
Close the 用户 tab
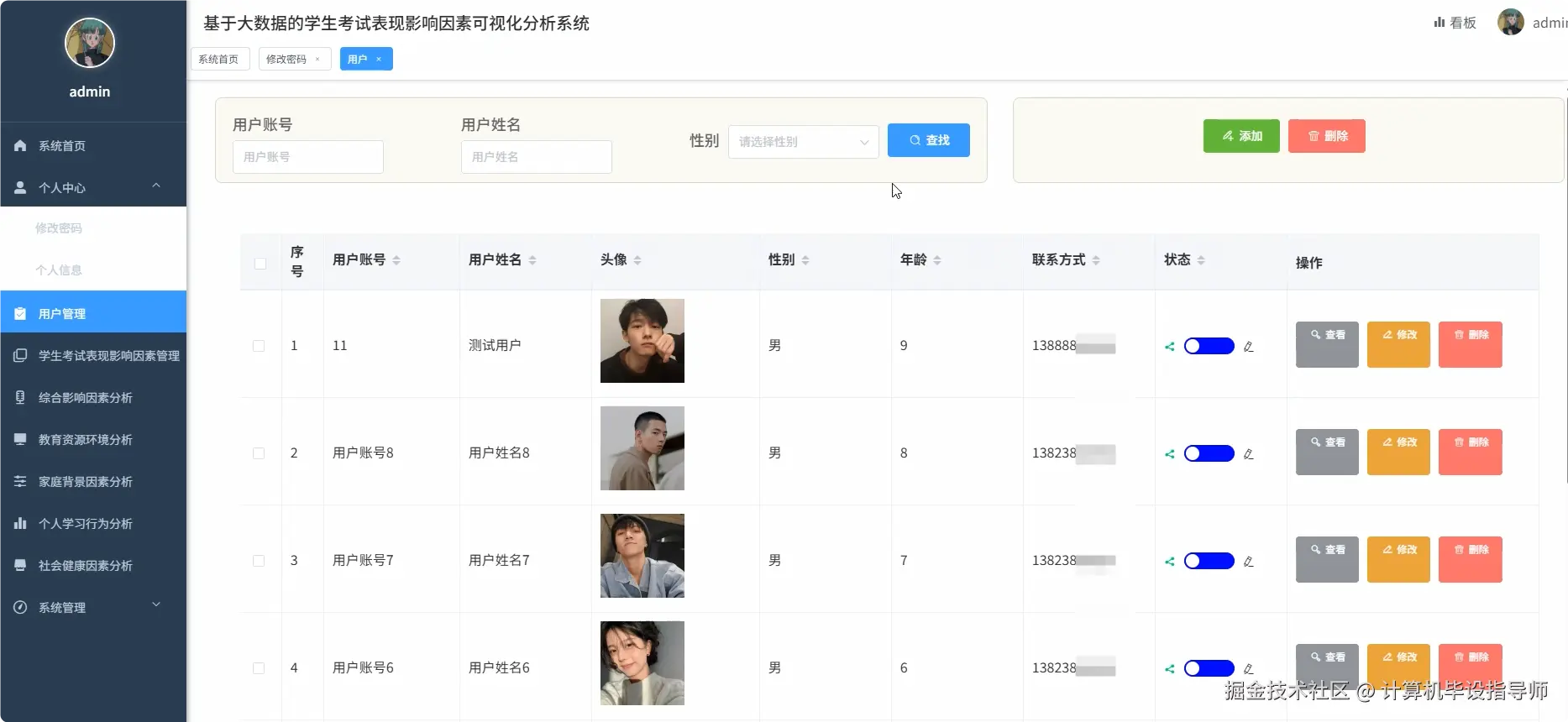point(379,59)
